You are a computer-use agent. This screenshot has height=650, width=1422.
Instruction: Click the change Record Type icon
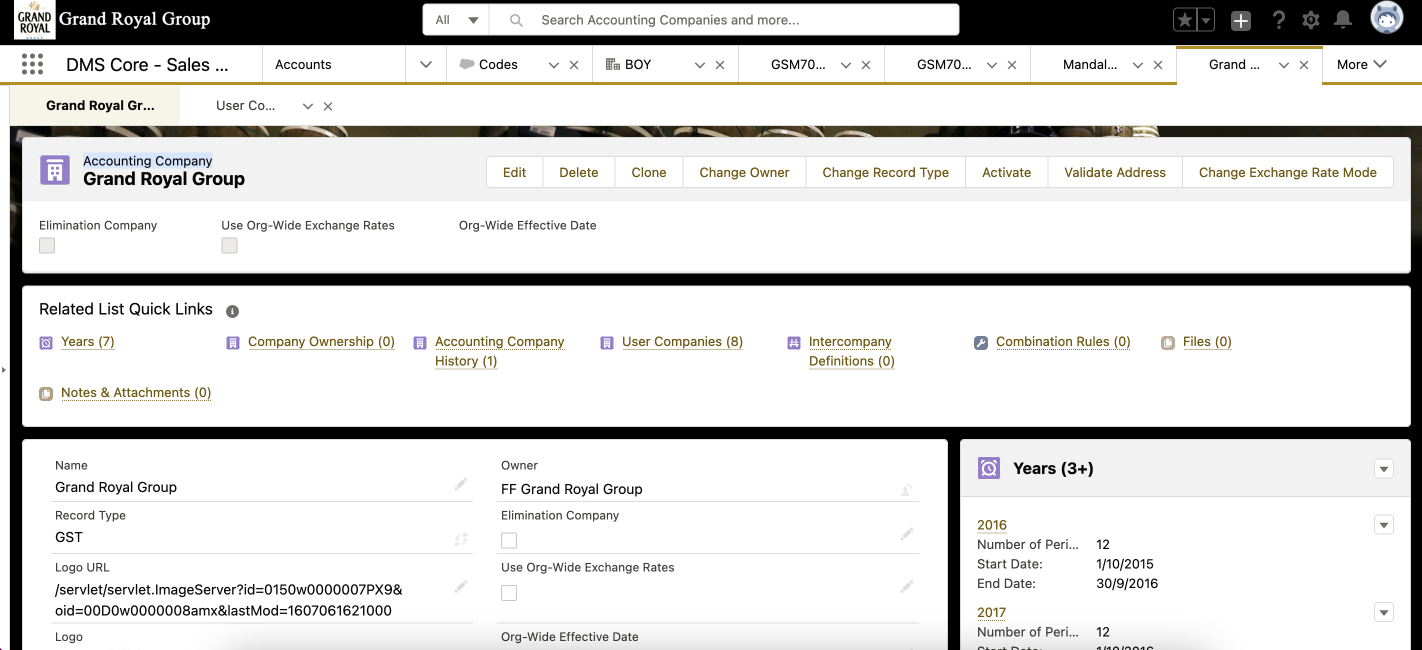[x=461, y=539]
